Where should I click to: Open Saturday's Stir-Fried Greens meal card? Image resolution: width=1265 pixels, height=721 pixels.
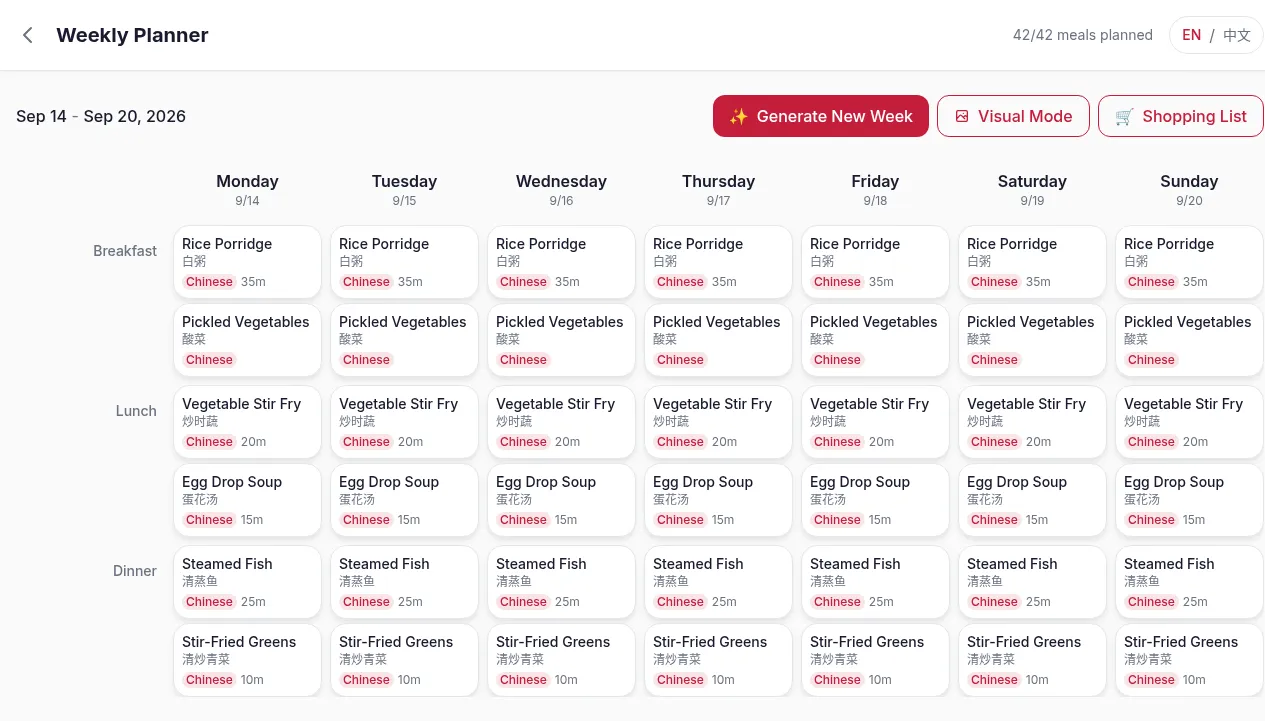point(1032,660)
